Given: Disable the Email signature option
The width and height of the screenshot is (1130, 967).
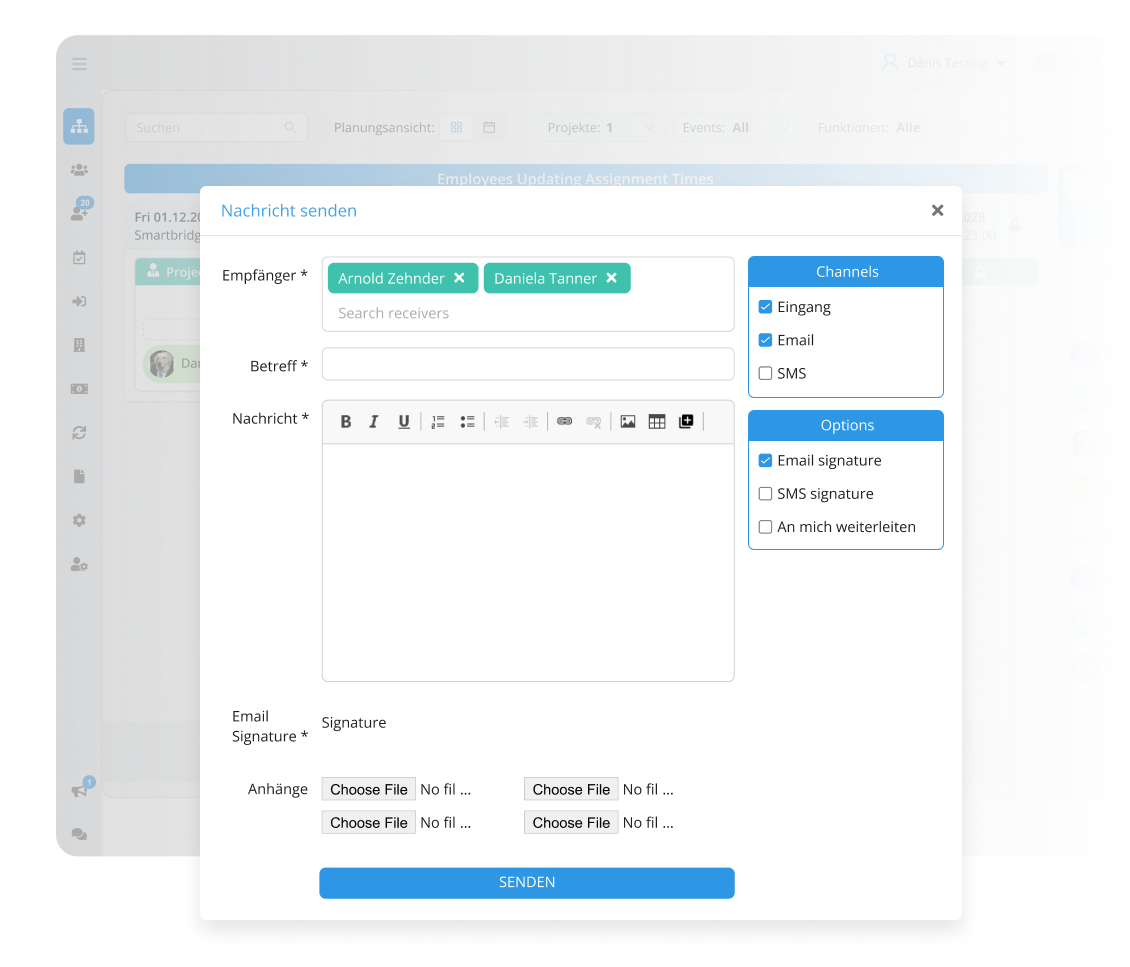Looking at the screenshot, I should 765,461.
